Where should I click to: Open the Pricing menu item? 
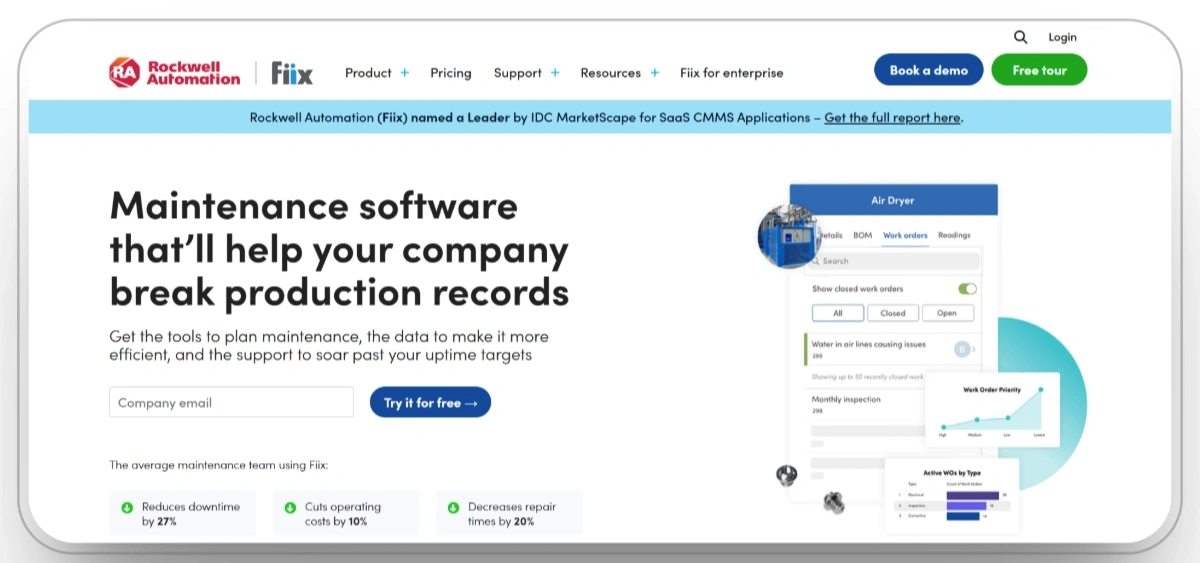451,73
